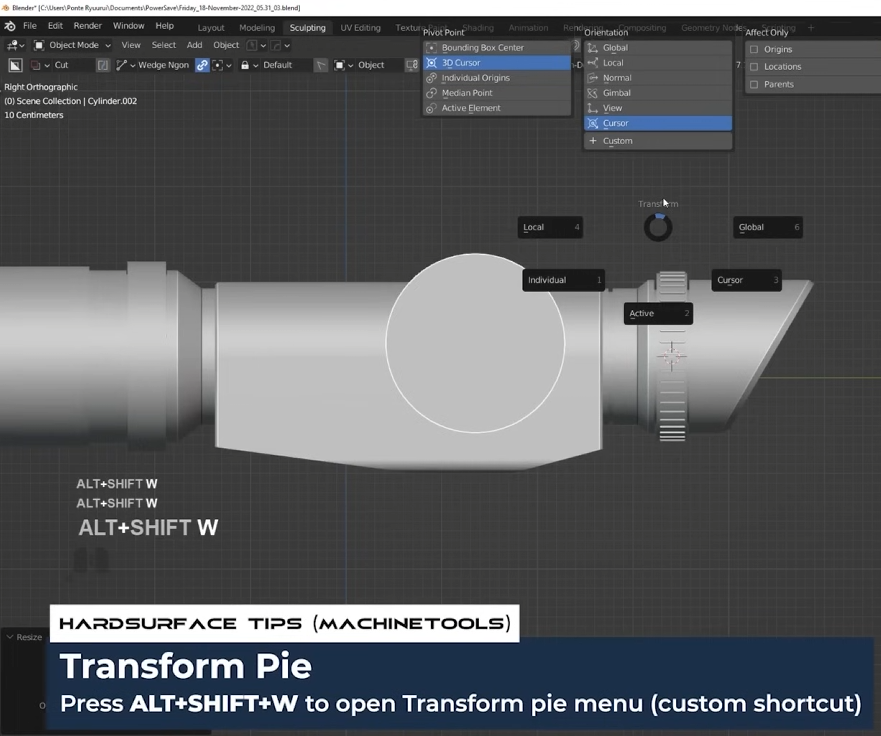Select Median Point pivot option
Screen dimensions: 881x736
click(497, 93)
